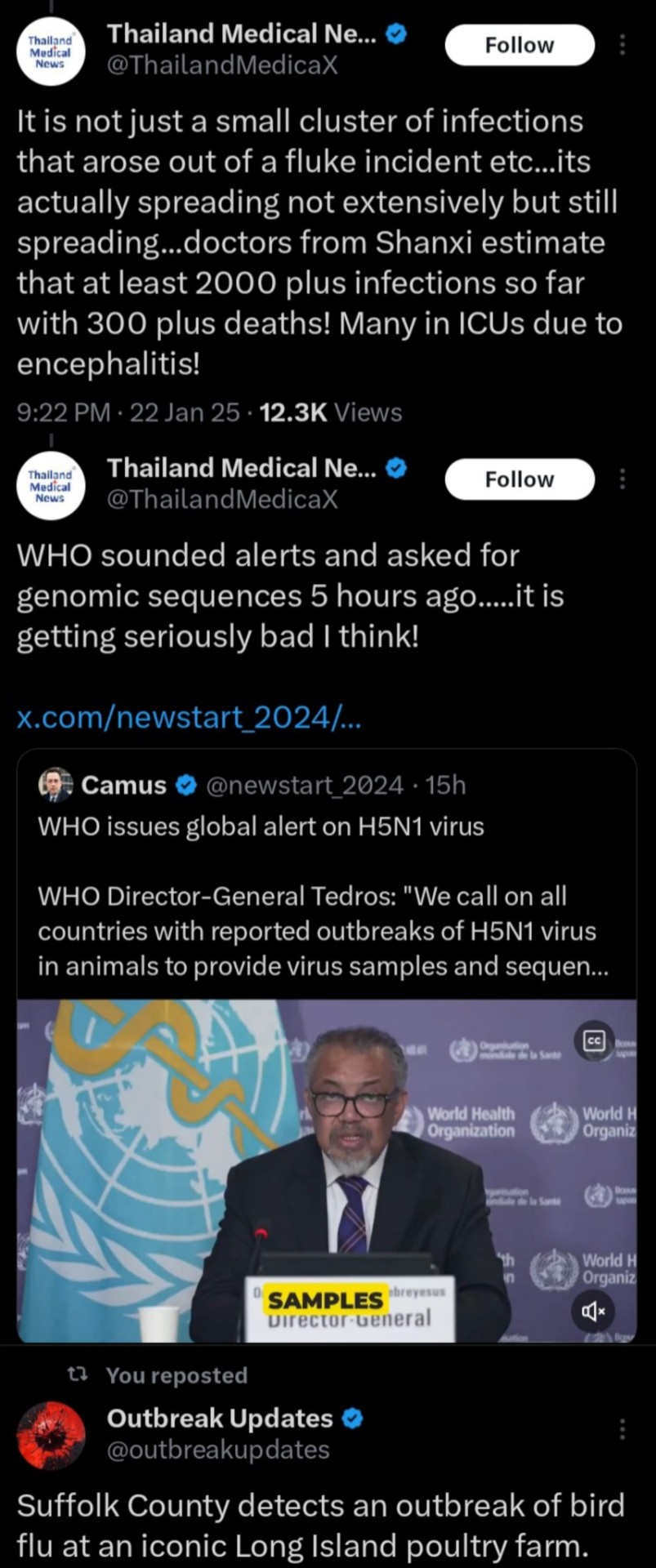This screenshot has width=656, height=1568.
Task: Open the @newstart_2024 handle in the quoted tweet
Action: [305, 785]
